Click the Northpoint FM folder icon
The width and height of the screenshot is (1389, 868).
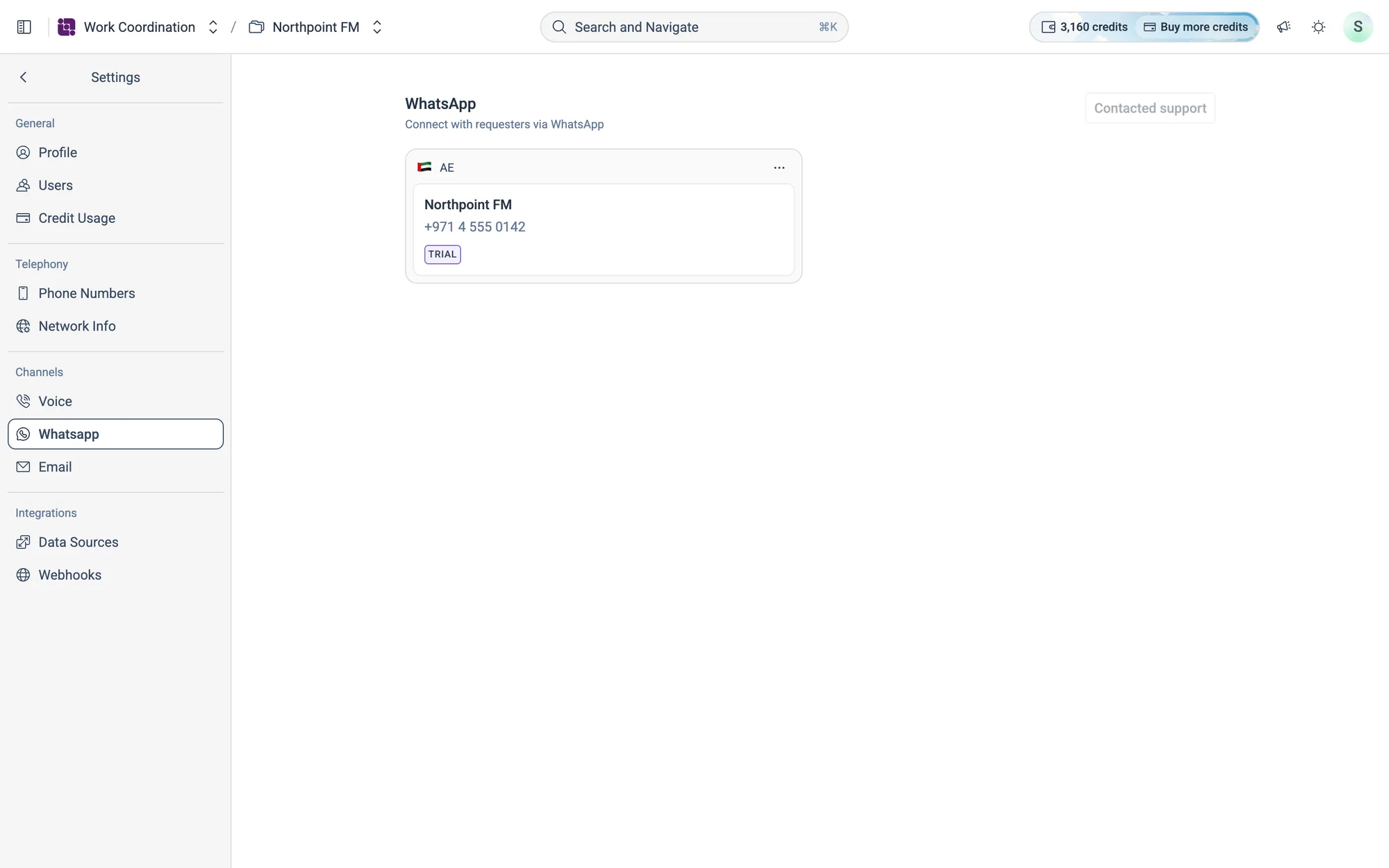coord(256,27)
